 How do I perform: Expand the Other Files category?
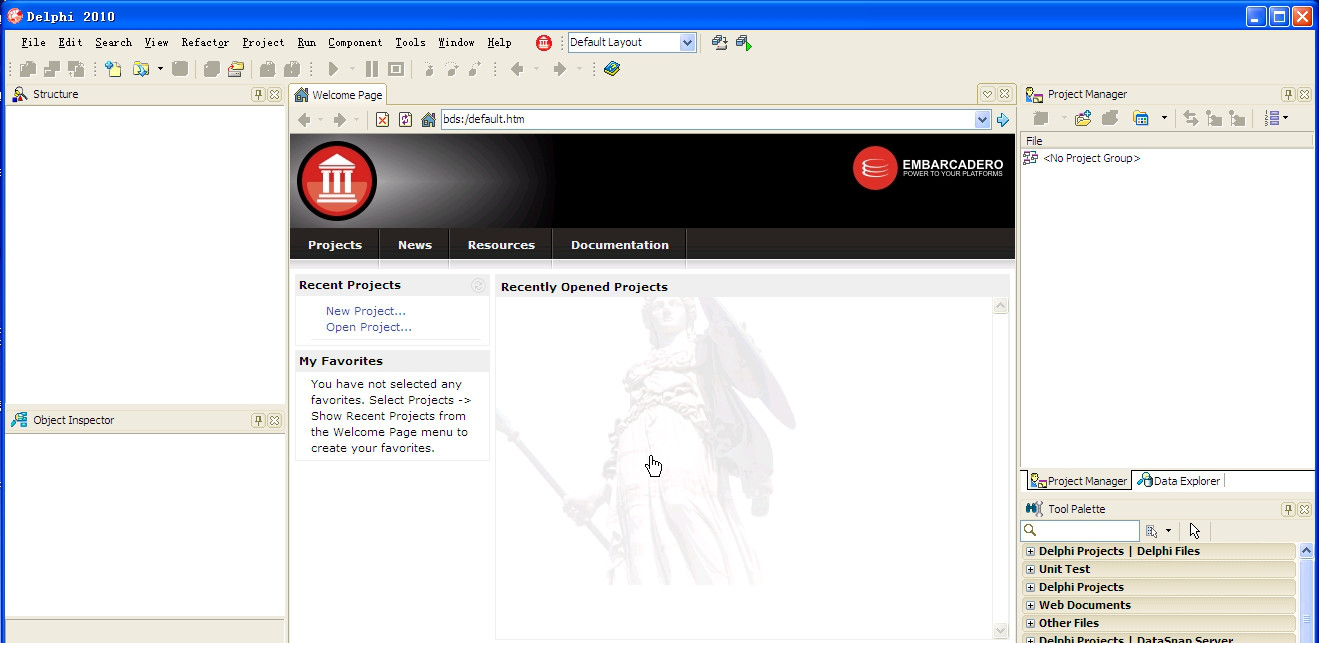point(1030,623)
